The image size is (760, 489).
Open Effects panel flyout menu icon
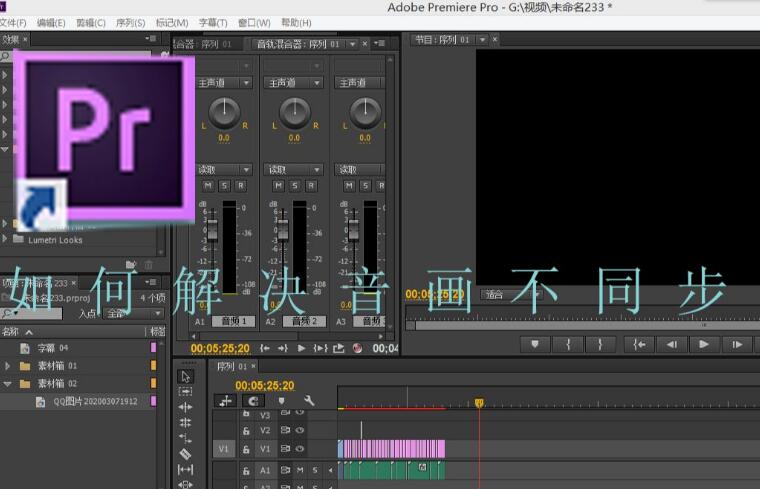pos(151,38)
